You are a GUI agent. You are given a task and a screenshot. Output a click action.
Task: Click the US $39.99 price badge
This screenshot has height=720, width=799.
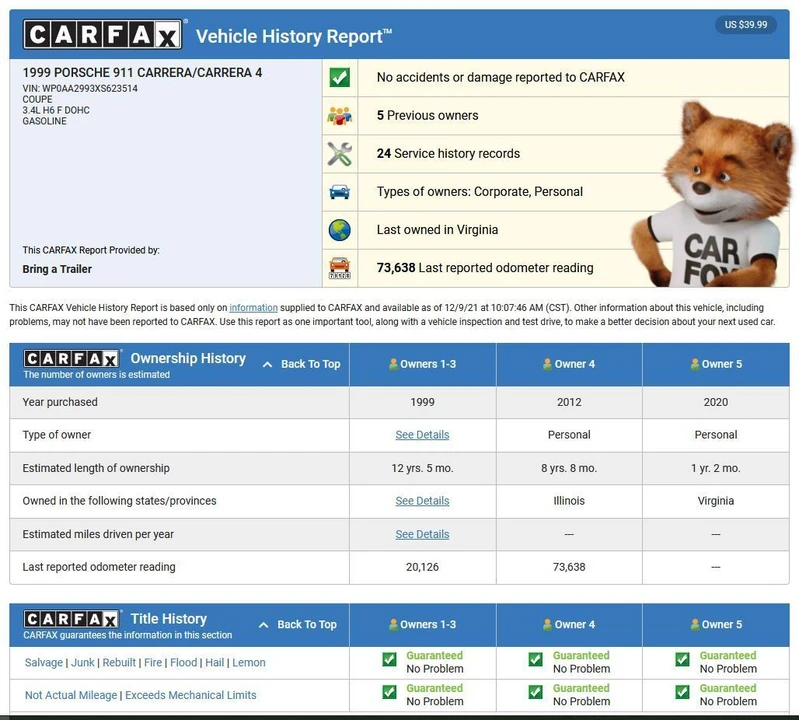[746, 24]
